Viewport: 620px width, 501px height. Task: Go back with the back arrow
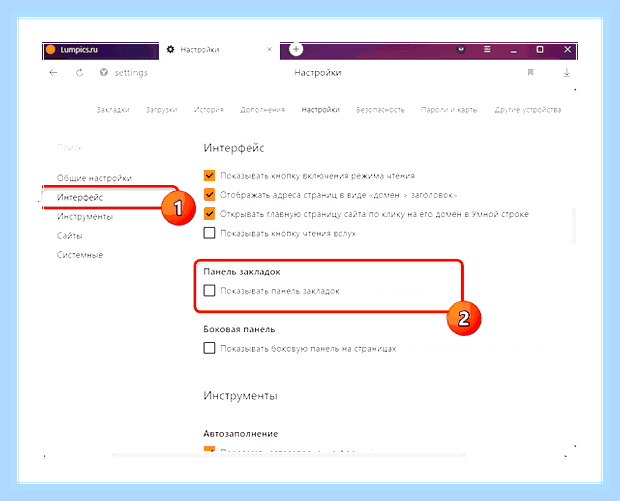pos(53,73)
